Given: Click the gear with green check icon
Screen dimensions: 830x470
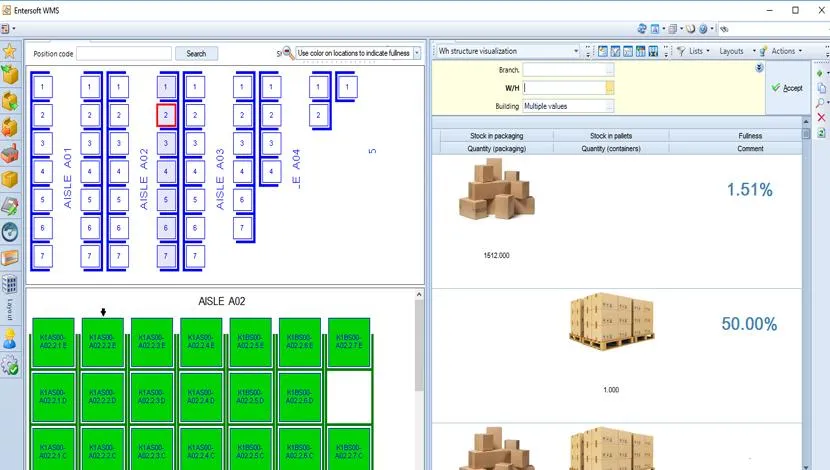Looking at the screenshot, I should [10, 365].
